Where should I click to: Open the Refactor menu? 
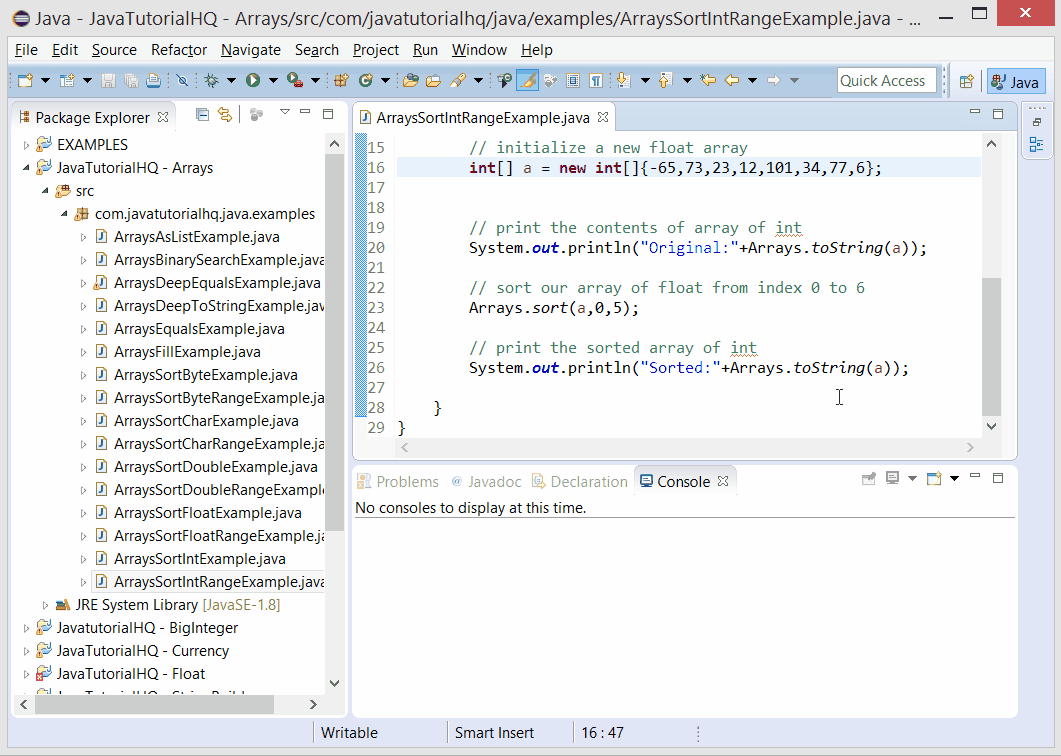179,50
